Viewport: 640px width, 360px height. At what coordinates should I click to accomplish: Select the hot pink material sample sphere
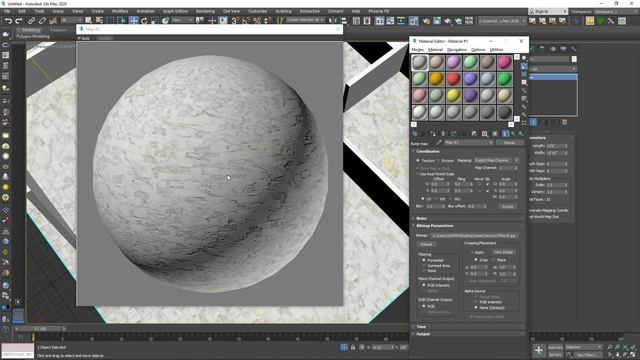pos(504,62)
